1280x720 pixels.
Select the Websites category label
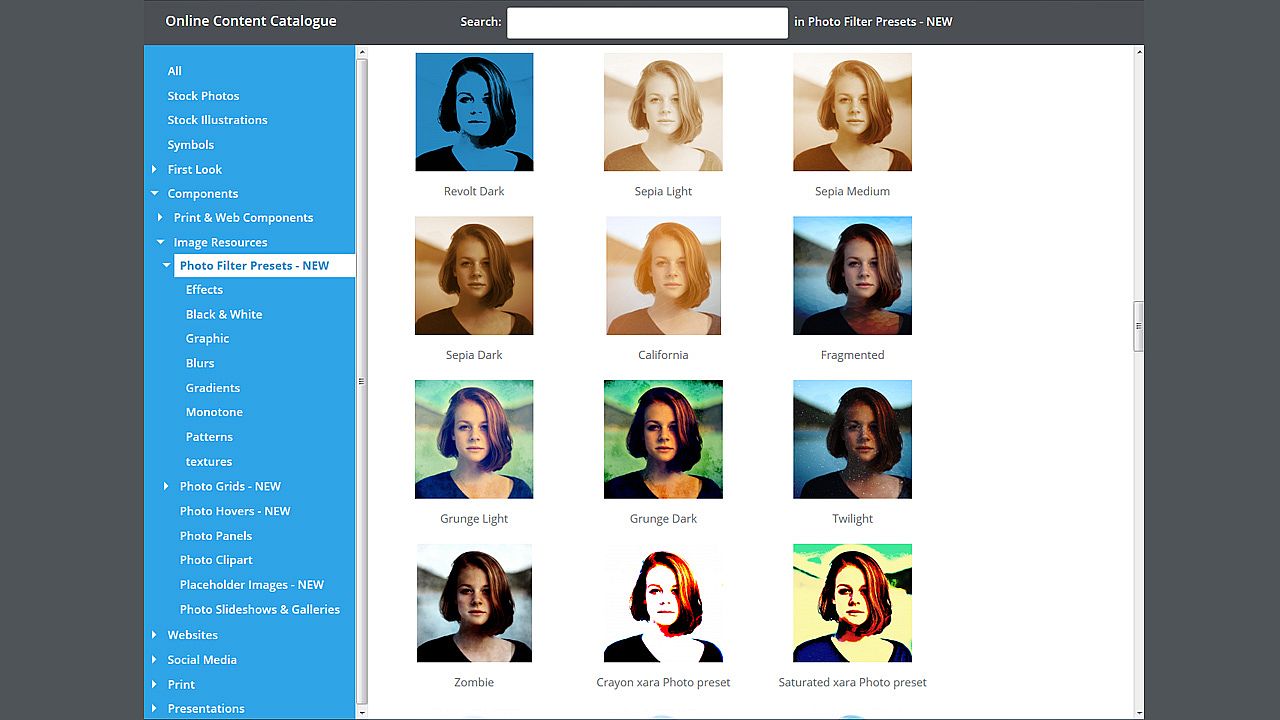tap(192, 635)
